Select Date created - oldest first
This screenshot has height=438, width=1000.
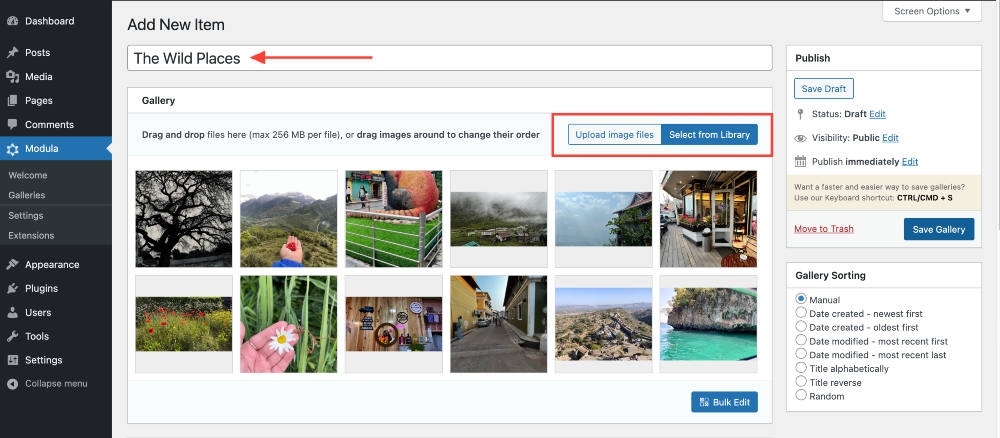(x=801, y=326)
